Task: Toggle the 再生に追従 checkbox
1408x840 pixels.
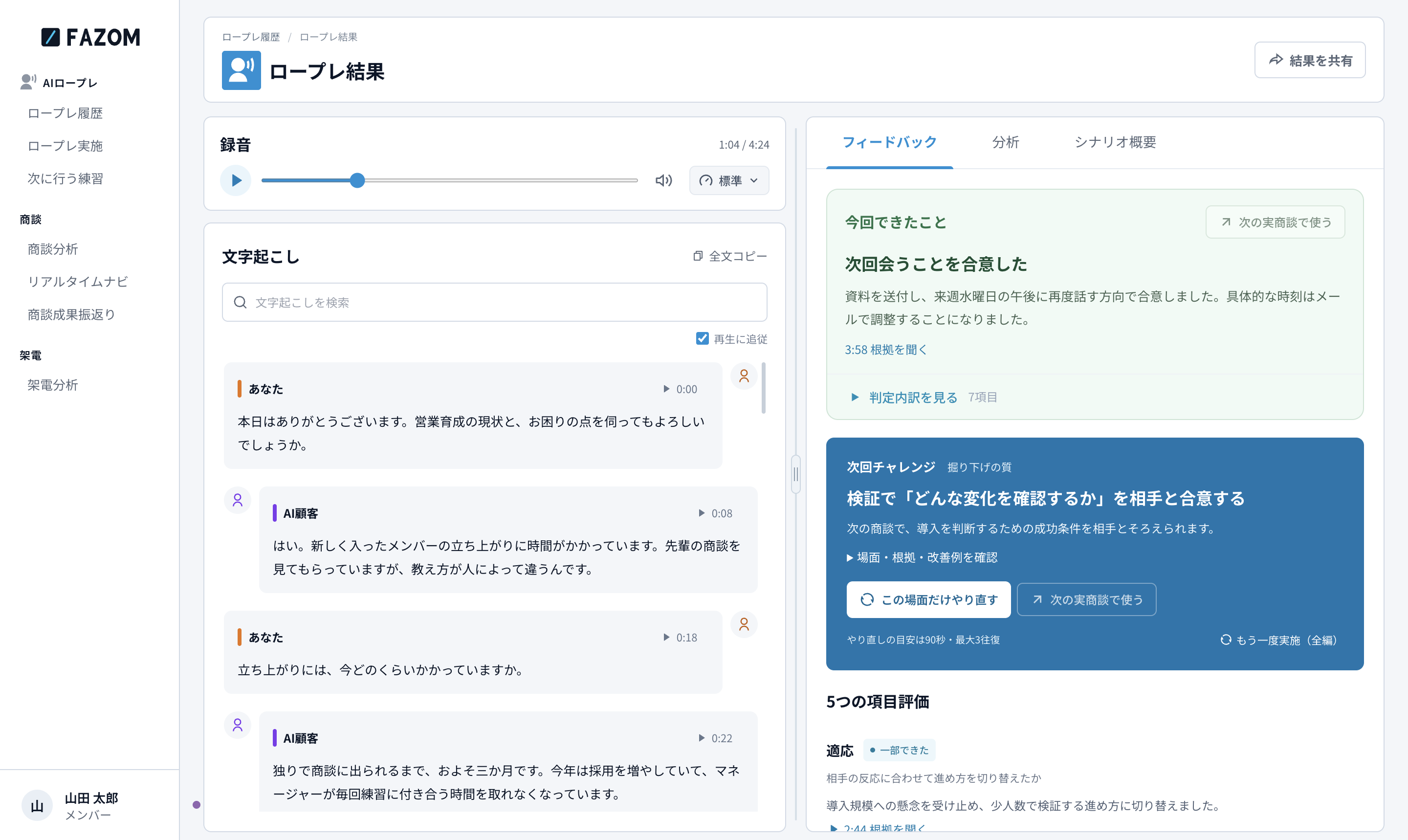Action: pos(703,338)
